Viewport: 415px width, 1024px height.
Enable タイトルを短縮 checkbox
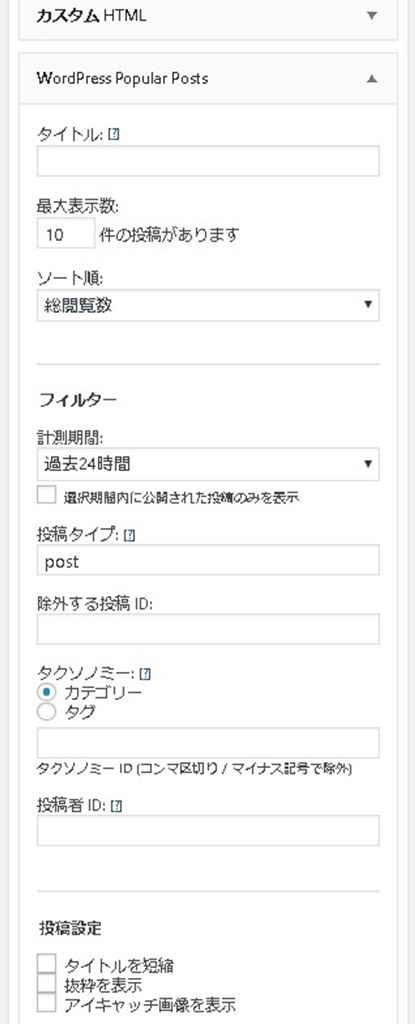(46, 964)
